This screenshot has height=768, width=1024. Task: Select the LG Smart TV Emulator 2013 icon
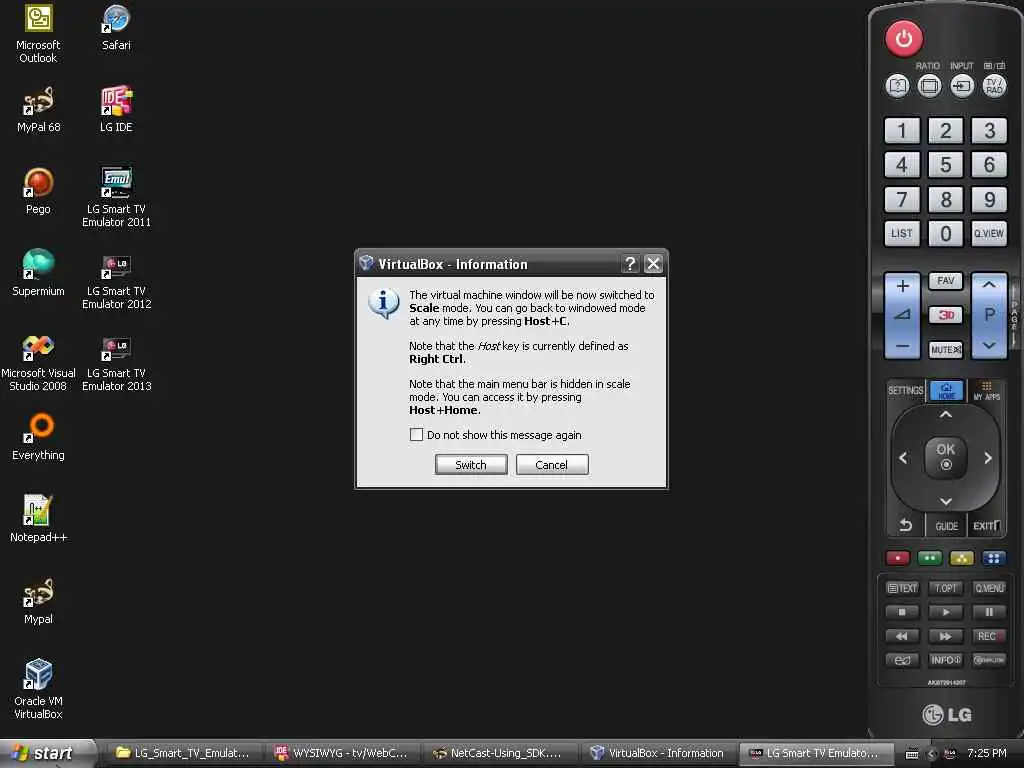(116, 361)
